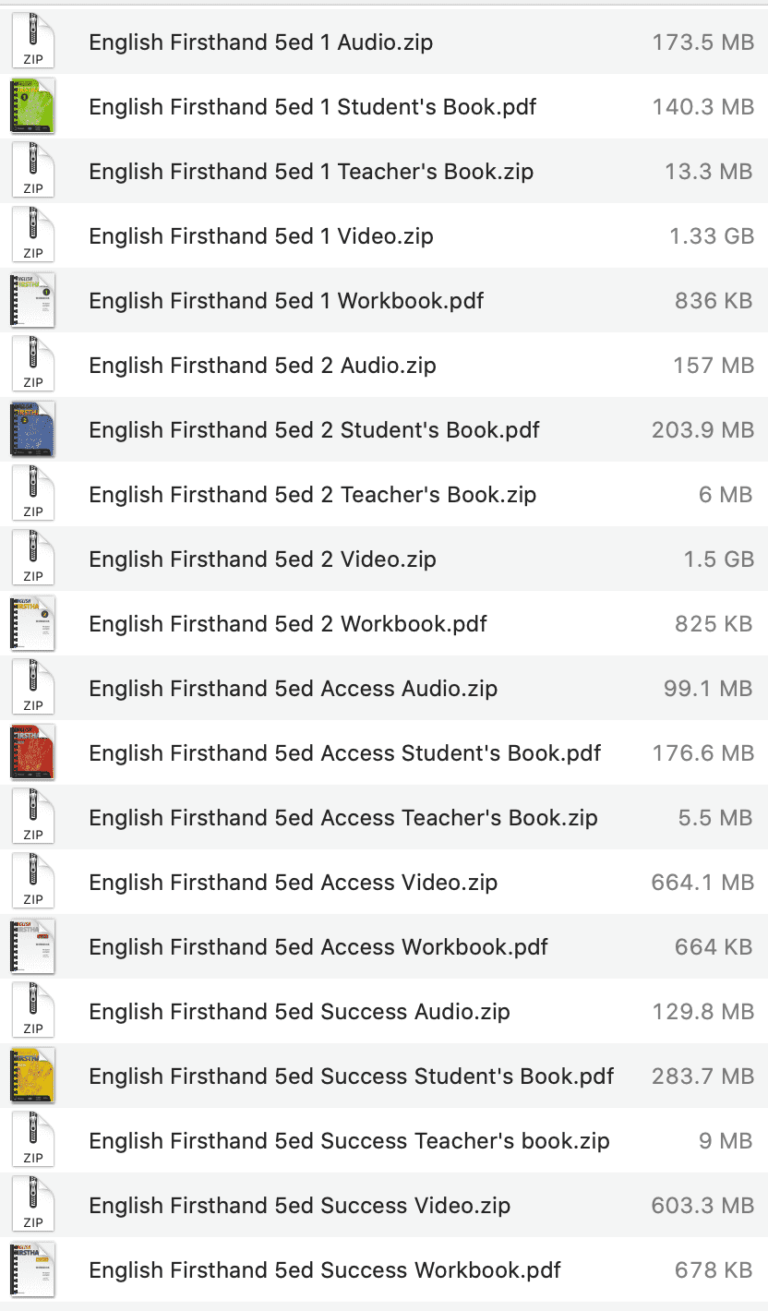This screenshot has height=1311, width=768.
Task: Click the ZIP icon for 2 Teacher's Book.zip
Action: 33,495
